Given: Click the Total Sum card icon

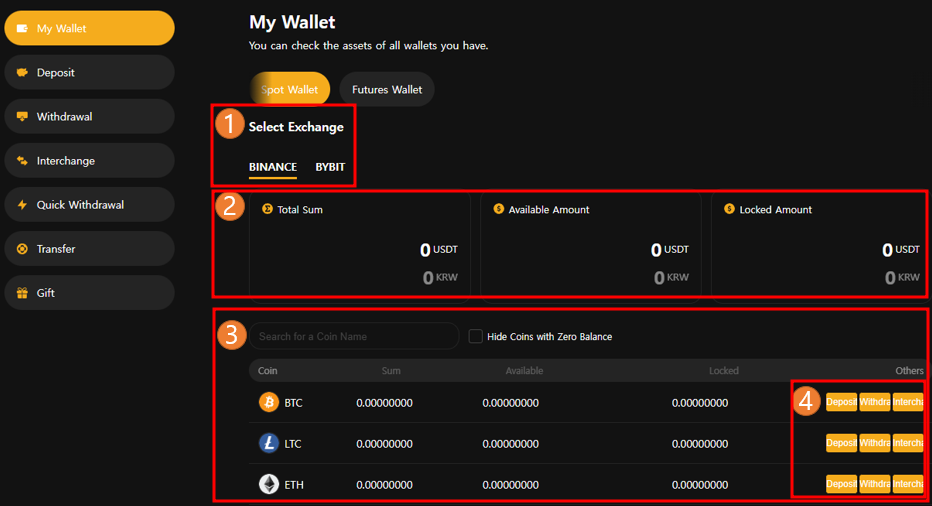Looking at the screenshot, I should 267,209.
